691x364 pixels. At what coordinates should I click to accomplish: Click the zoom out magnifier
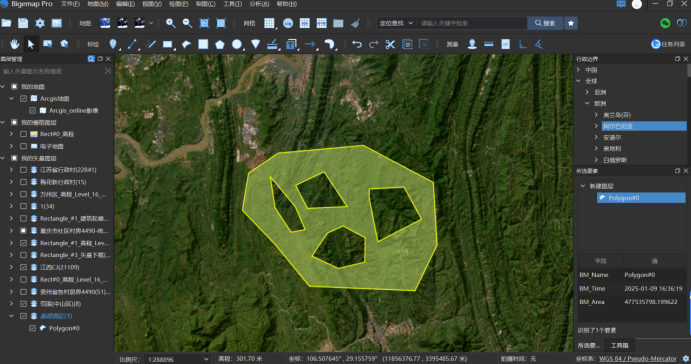187,23
